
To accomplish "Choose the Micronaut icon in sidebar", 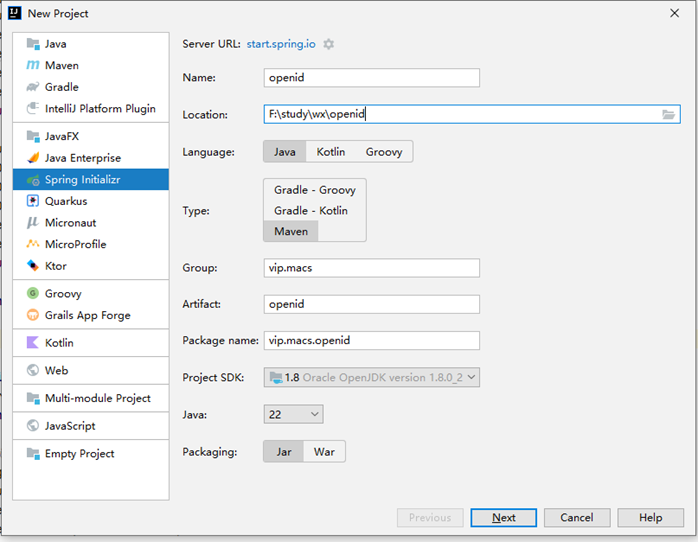I will [x=32, y=222].
